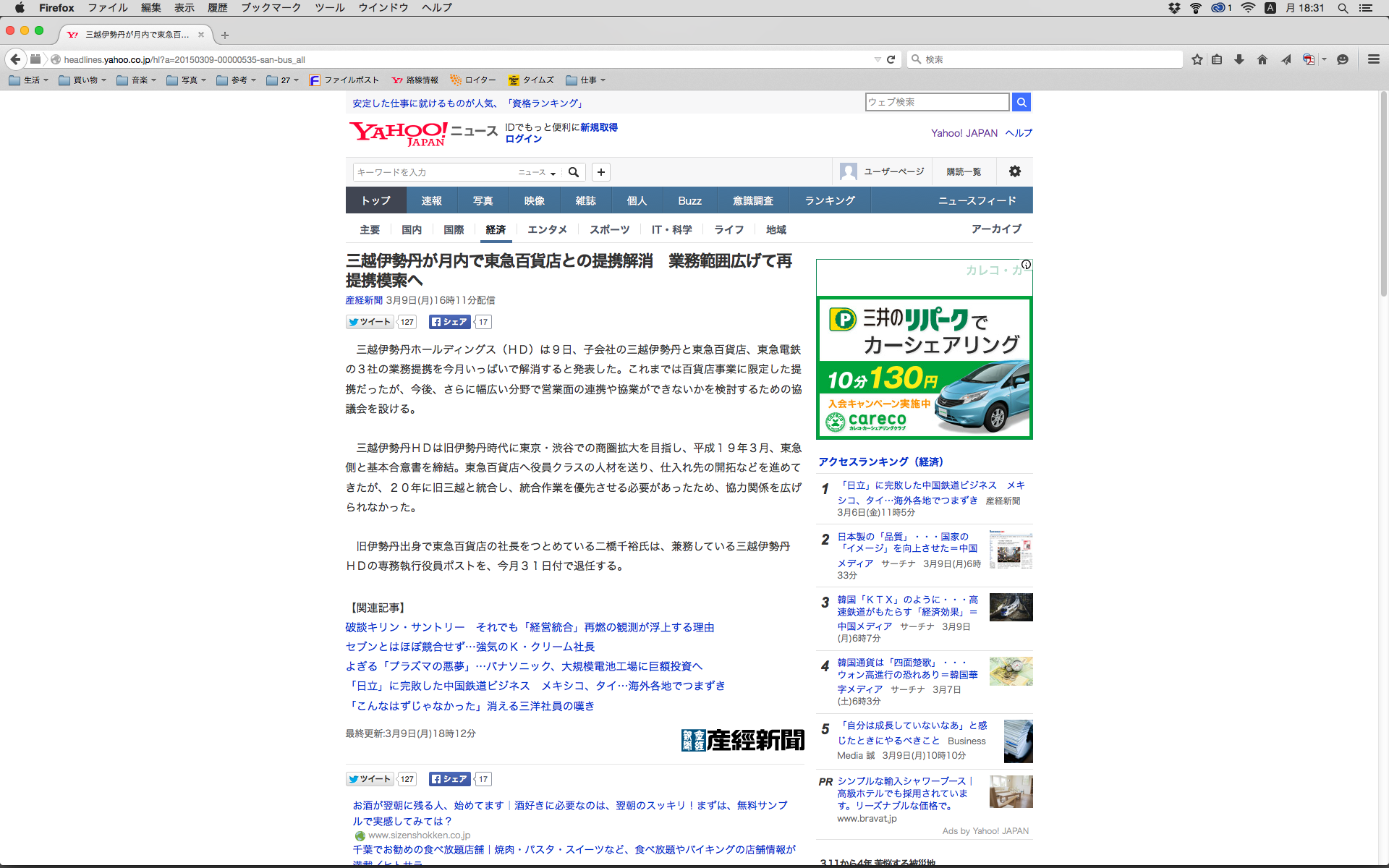
Task: Click the plus button beside the keyword search
Action: tap(600, 172)
